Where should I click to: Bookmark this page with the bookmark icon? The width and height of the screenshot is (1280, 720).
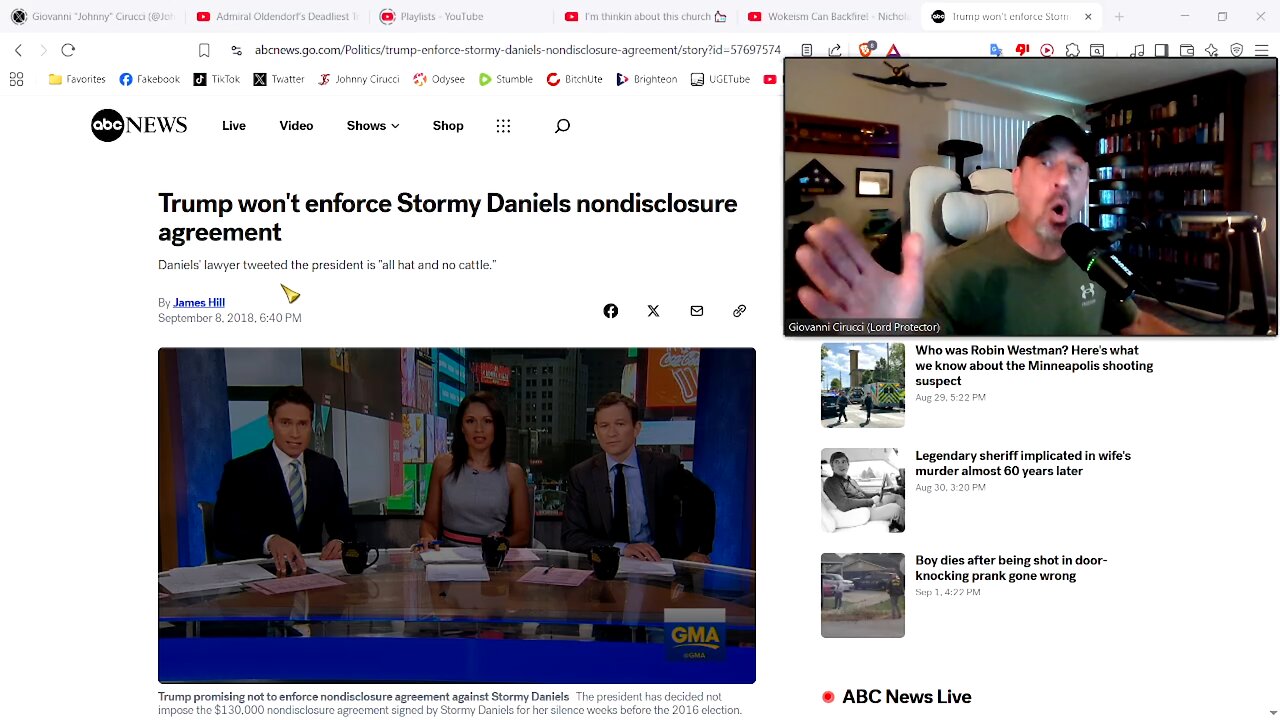click(x=204, y=50)
